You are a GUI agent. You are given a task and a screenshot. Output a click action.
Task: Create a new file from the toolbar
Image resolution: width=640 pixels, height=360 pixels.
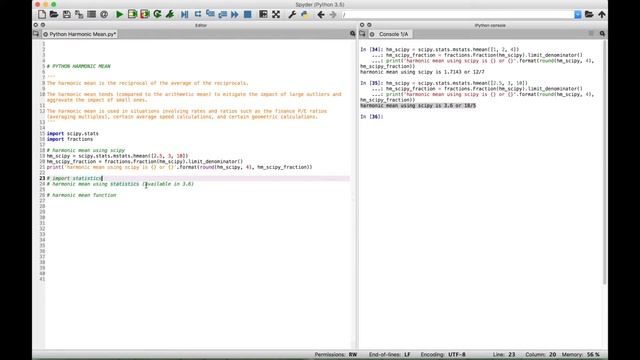(42, 14)
